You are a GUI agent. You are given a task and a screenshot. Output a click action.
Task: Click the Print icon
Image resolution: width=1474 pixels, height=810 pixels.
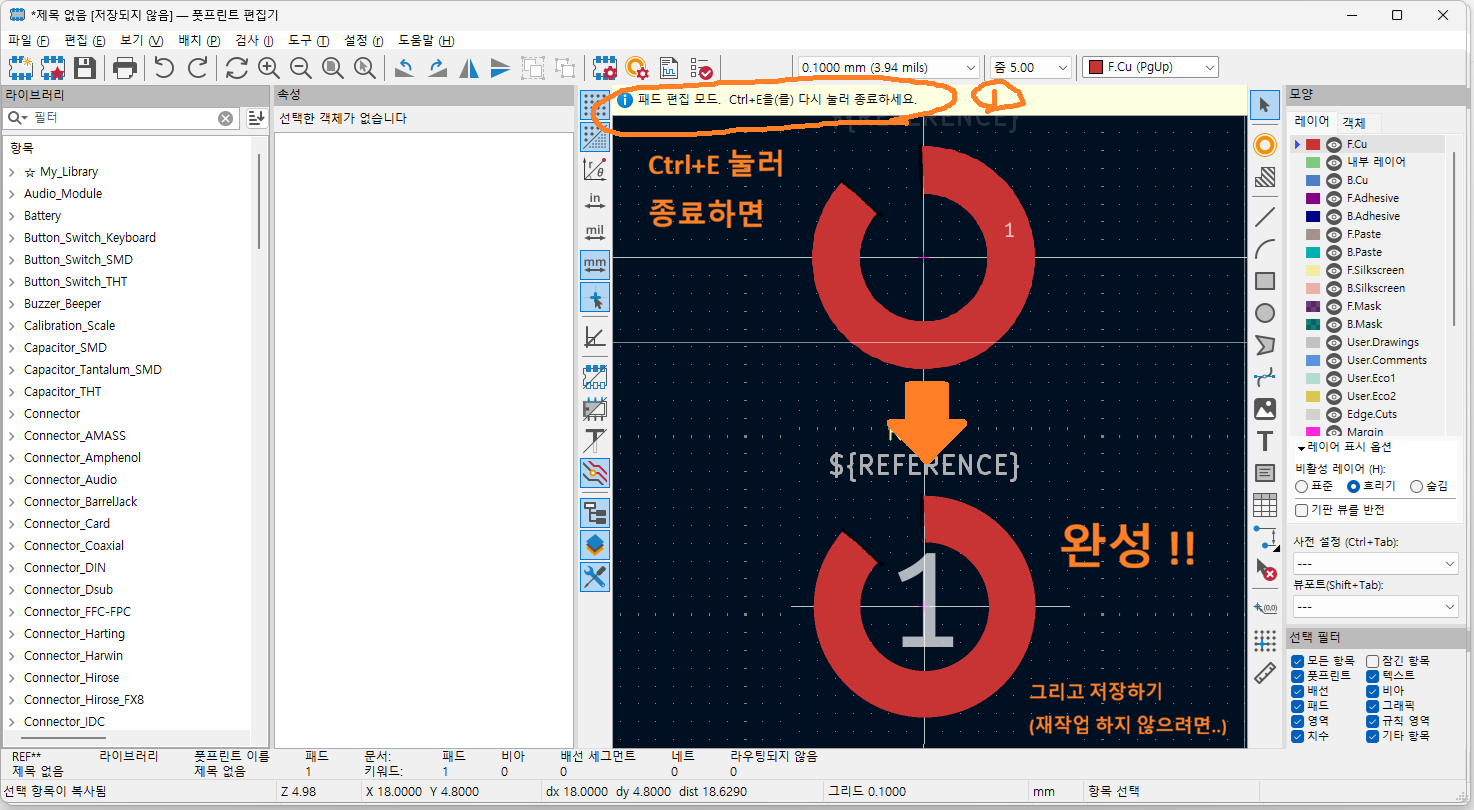point(125,68)
